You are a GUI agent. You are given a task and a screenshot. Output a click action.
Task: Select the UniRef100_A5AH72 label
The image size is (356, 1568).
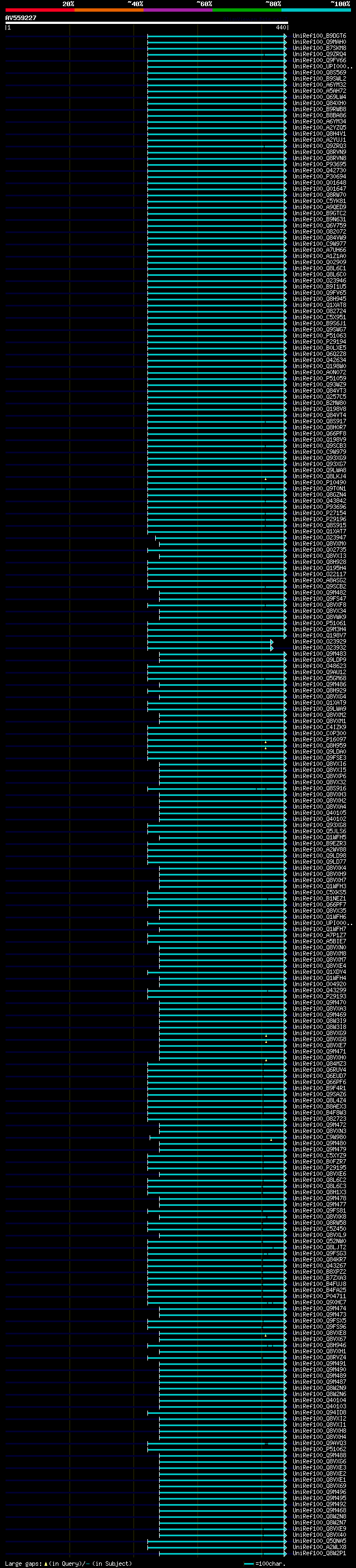coord(319,91)
